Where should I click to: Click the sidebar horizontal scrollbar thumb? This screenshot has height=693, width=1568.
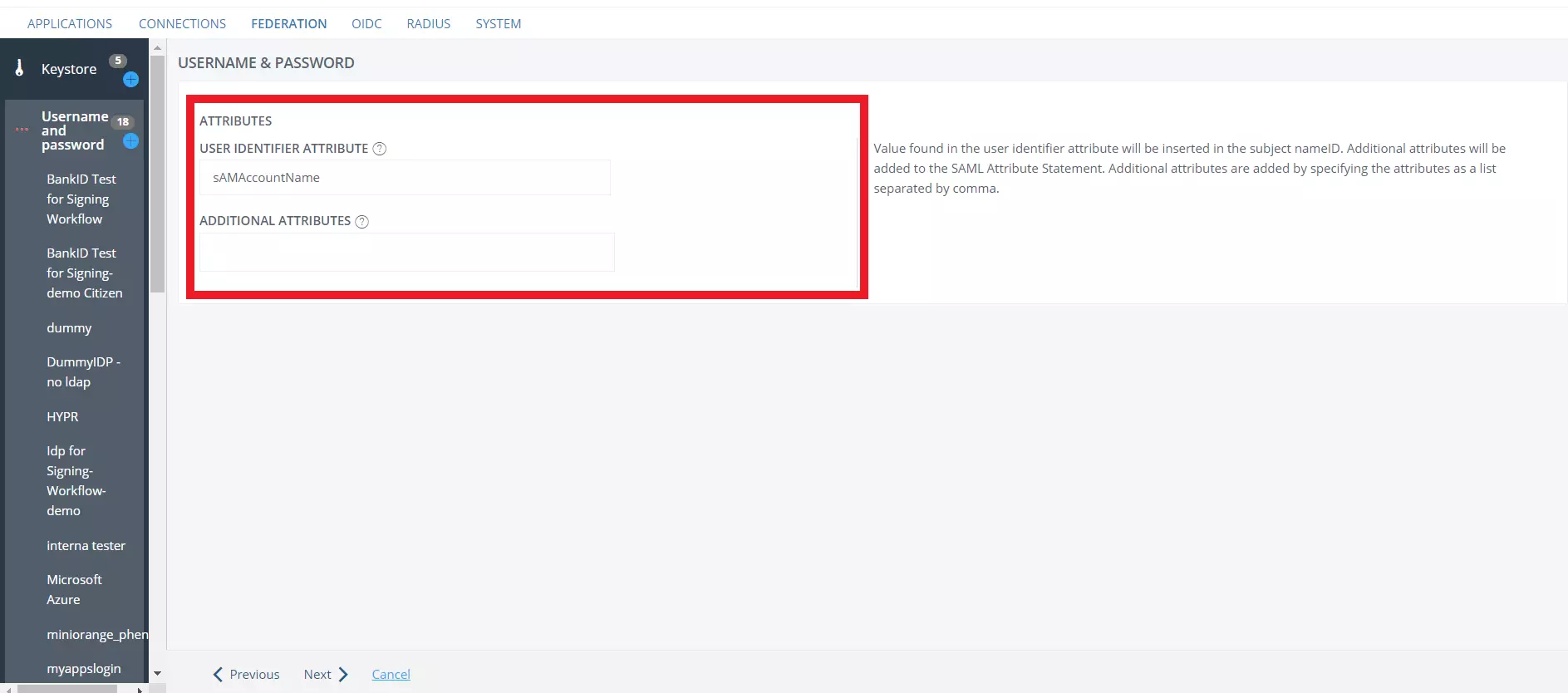[66, 689]
